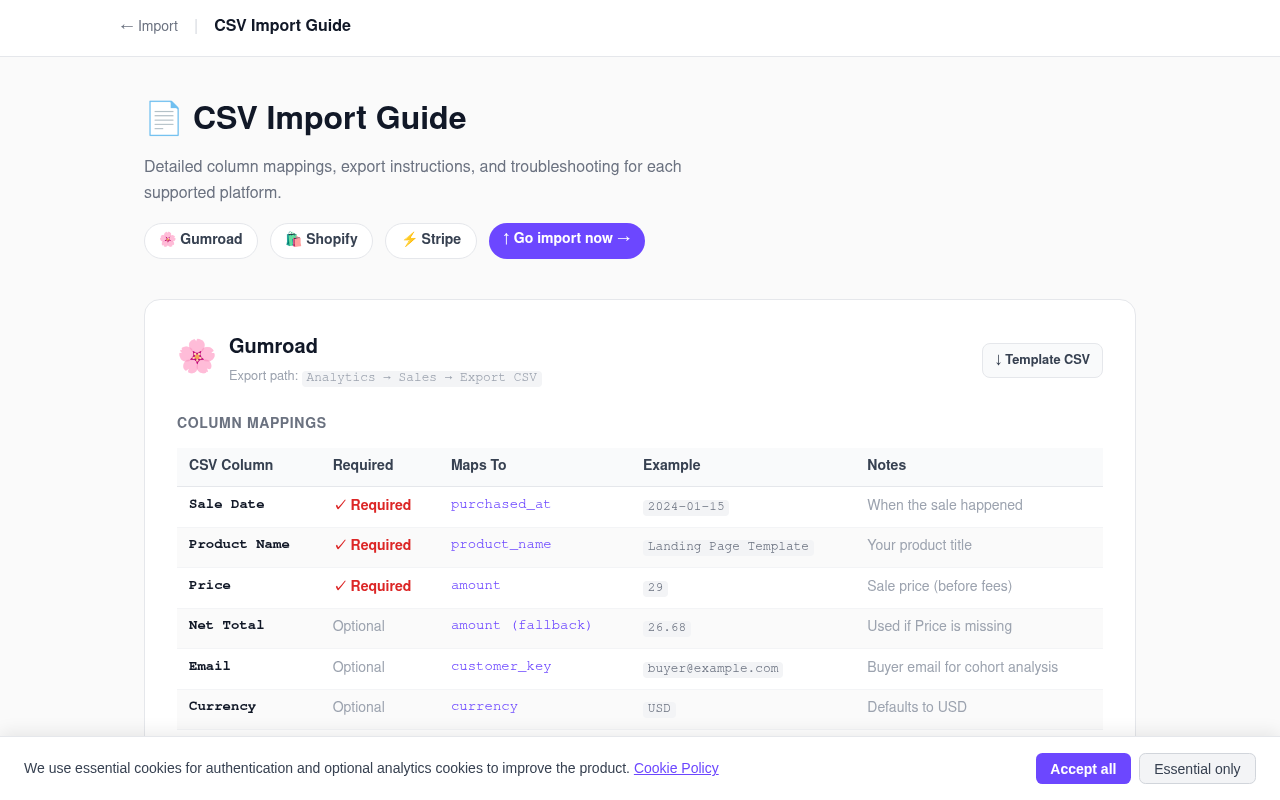
Task: Jump to the Shopify section chip
Action: [x=321, y=240]
